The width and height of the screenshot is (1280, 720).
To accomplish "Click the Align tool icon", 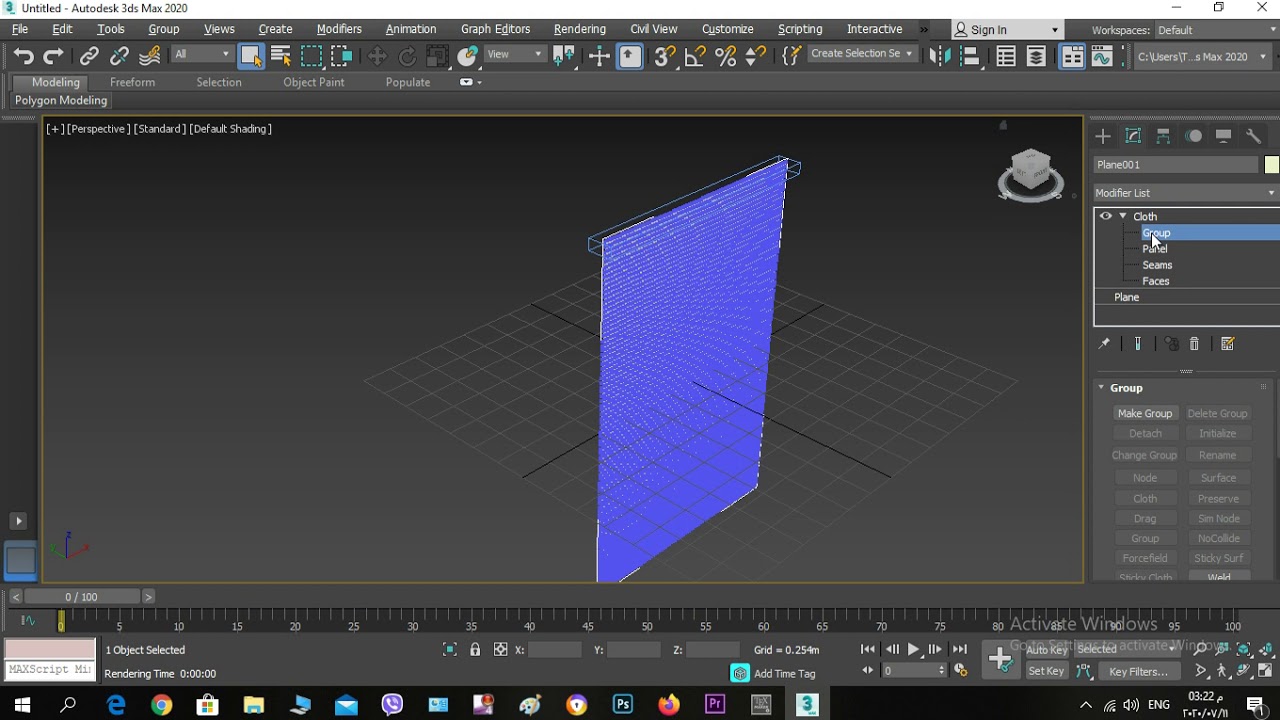I will click(970, 57).
